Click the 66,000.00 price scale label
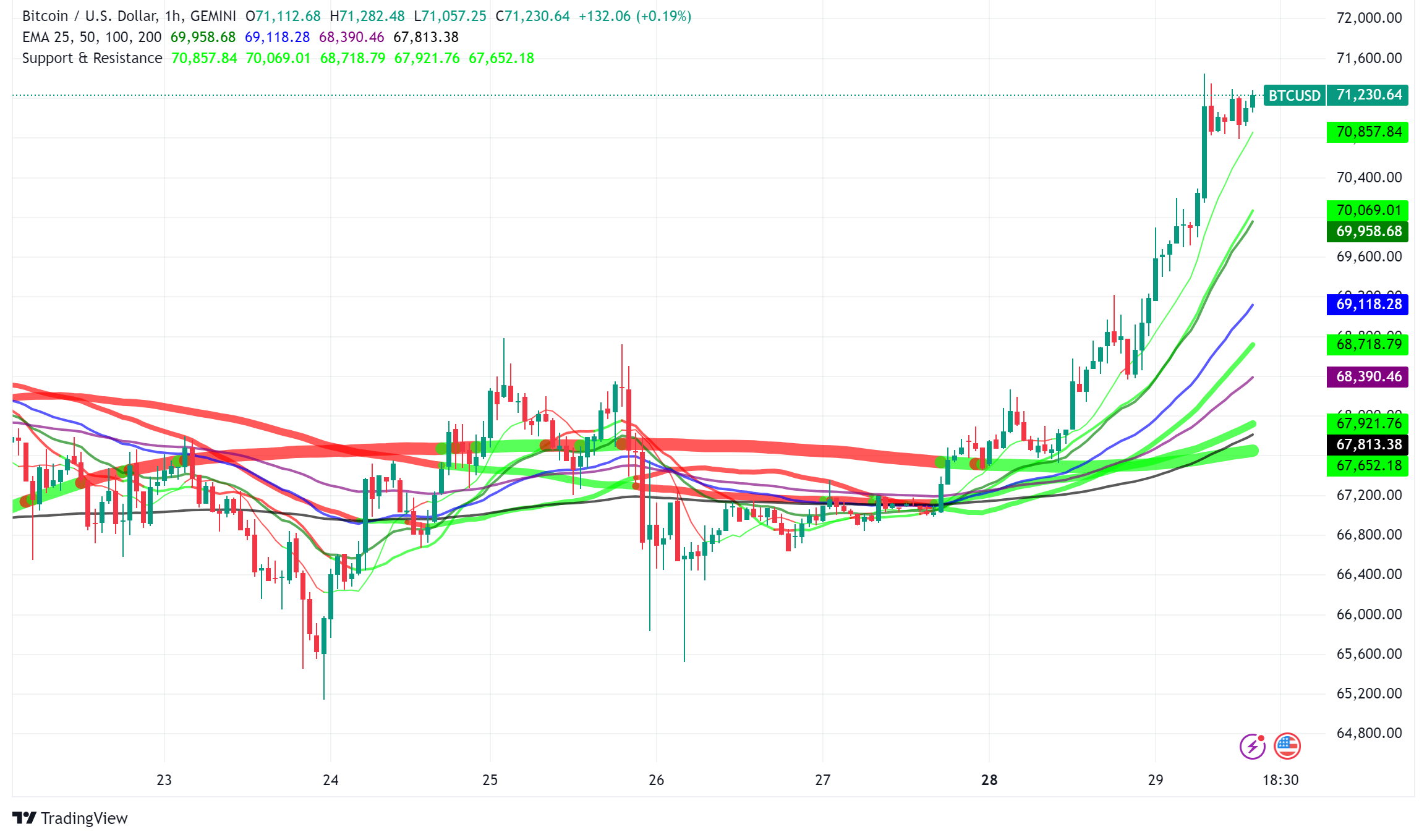 1369,614
